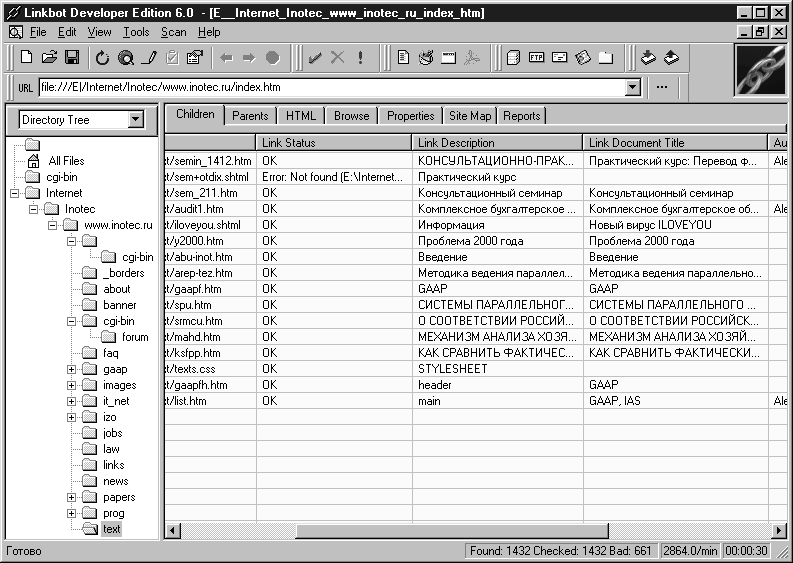Viewport: 793px width, 563px height.
Task: Click the X cross toolbar icon
Action: coord(337,58)
